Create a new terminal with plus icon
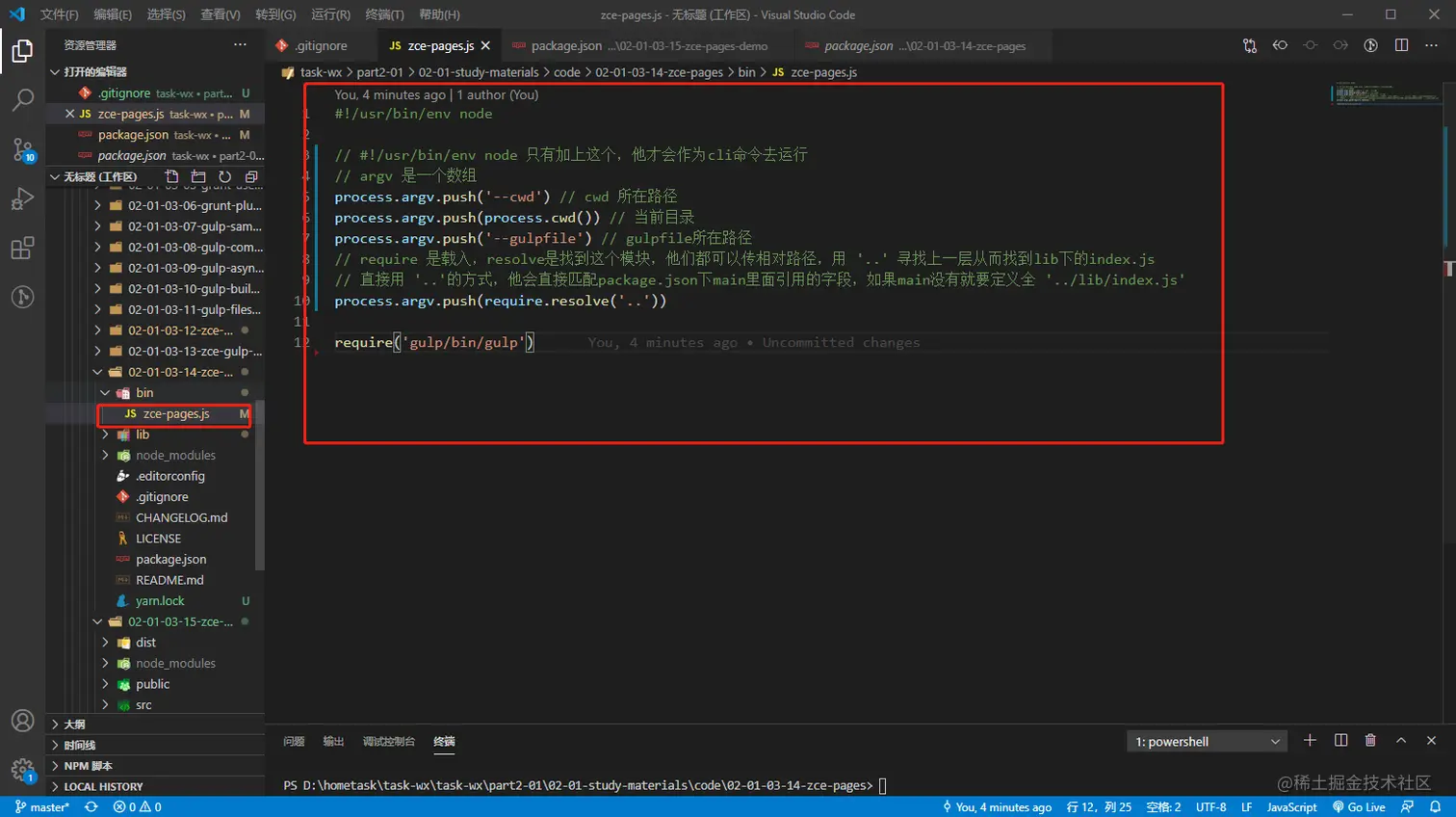The image size is (1456, 817). [x=1310, y=740]
